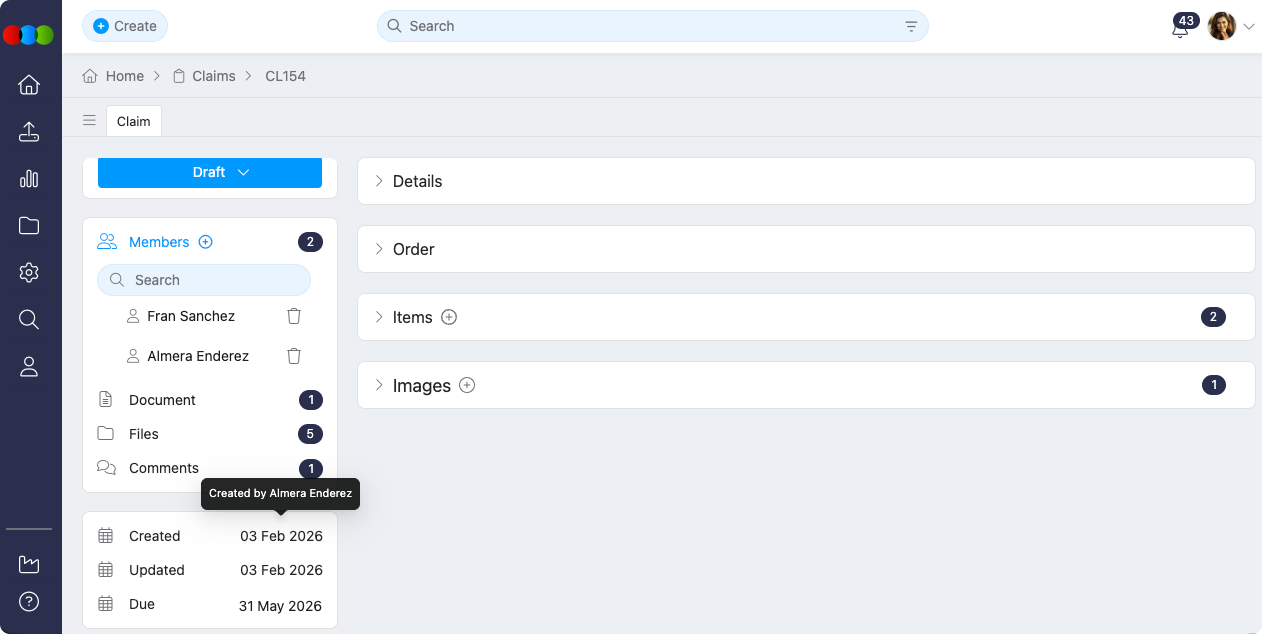Open the bar chart reports icon

pos(29,179)
